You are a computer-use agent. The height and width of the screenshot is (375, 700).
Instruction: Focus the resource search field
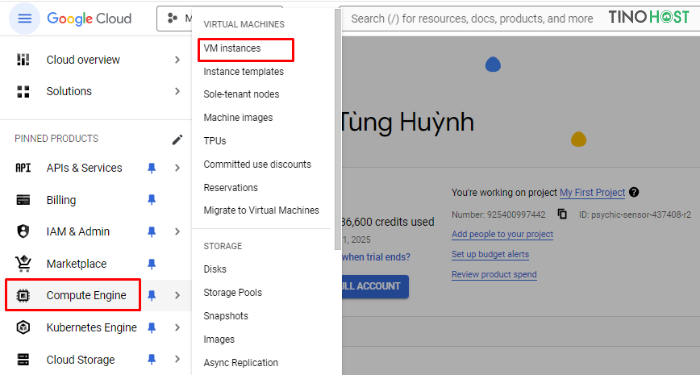click(x=472, y=19)
